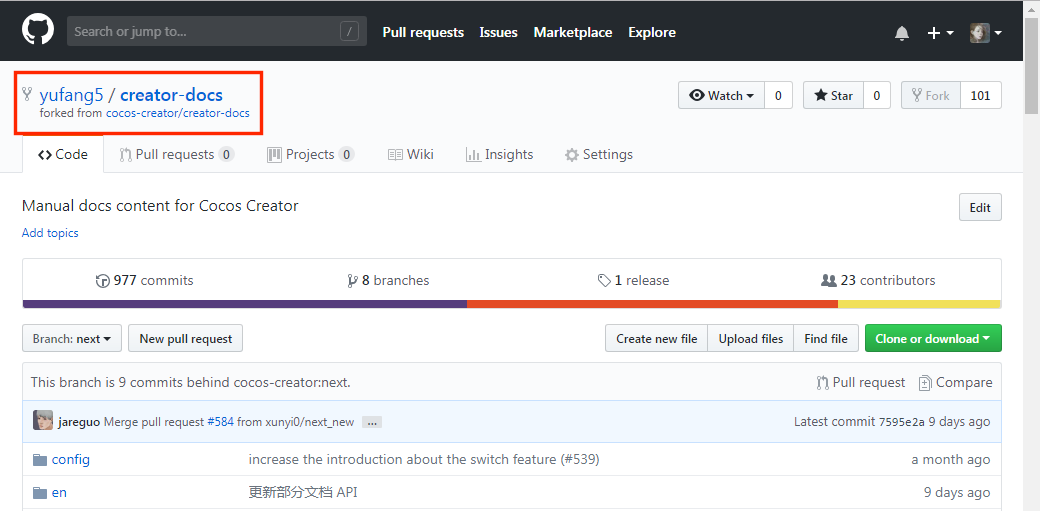Open the config folder
Screen dimensions: 1040x511
click(71, 459)
